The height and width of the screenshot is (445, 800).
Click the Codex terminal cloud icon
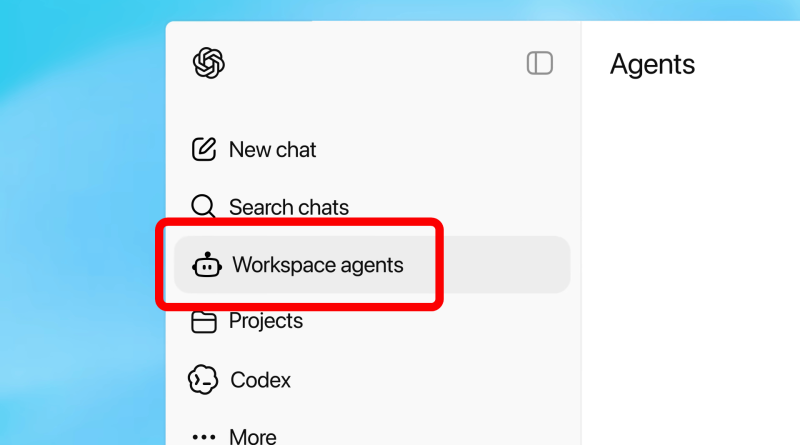tap(203, 380)
